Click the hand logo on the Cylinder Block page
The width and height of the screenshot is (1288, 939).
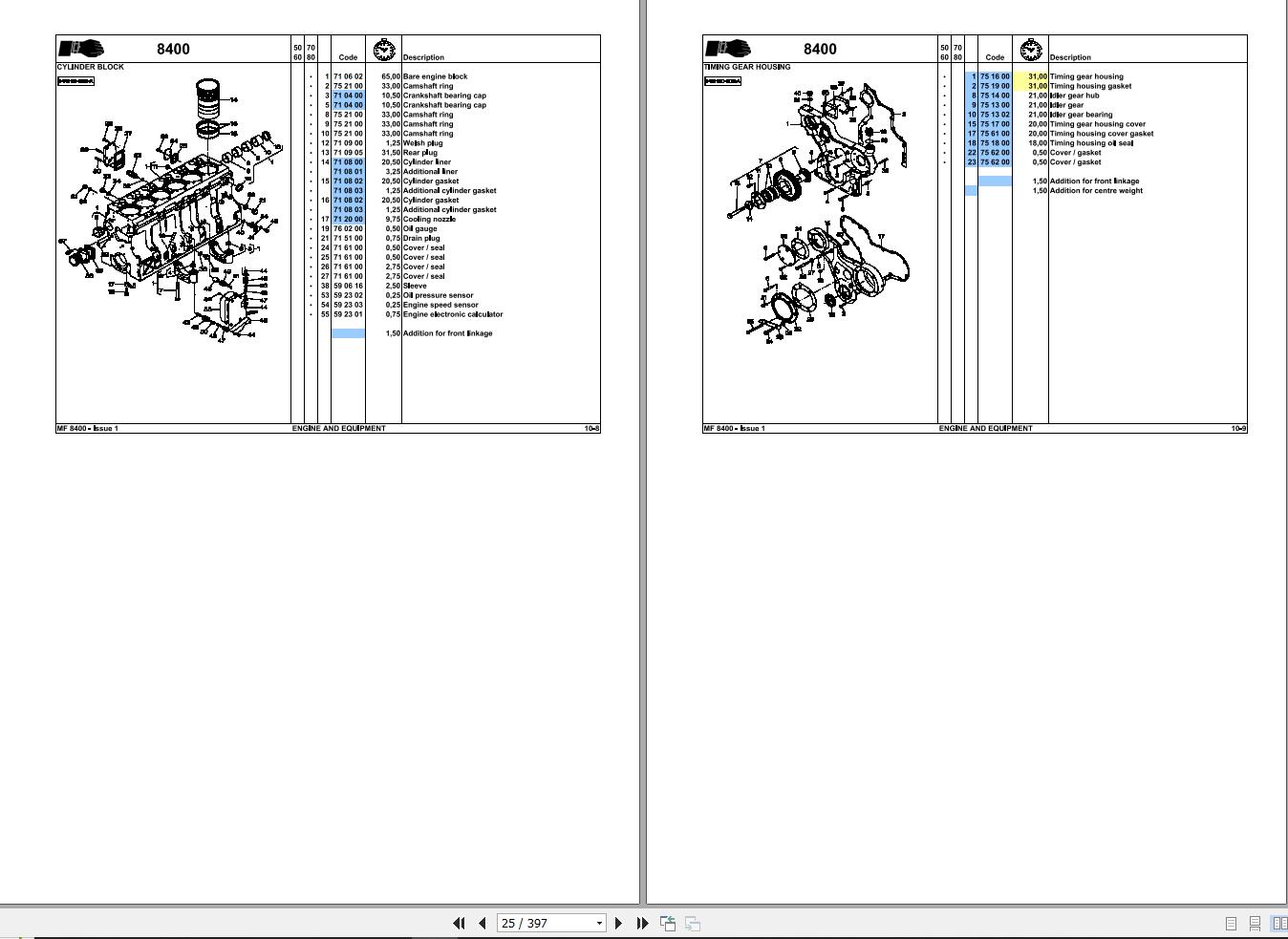point(82,48)
